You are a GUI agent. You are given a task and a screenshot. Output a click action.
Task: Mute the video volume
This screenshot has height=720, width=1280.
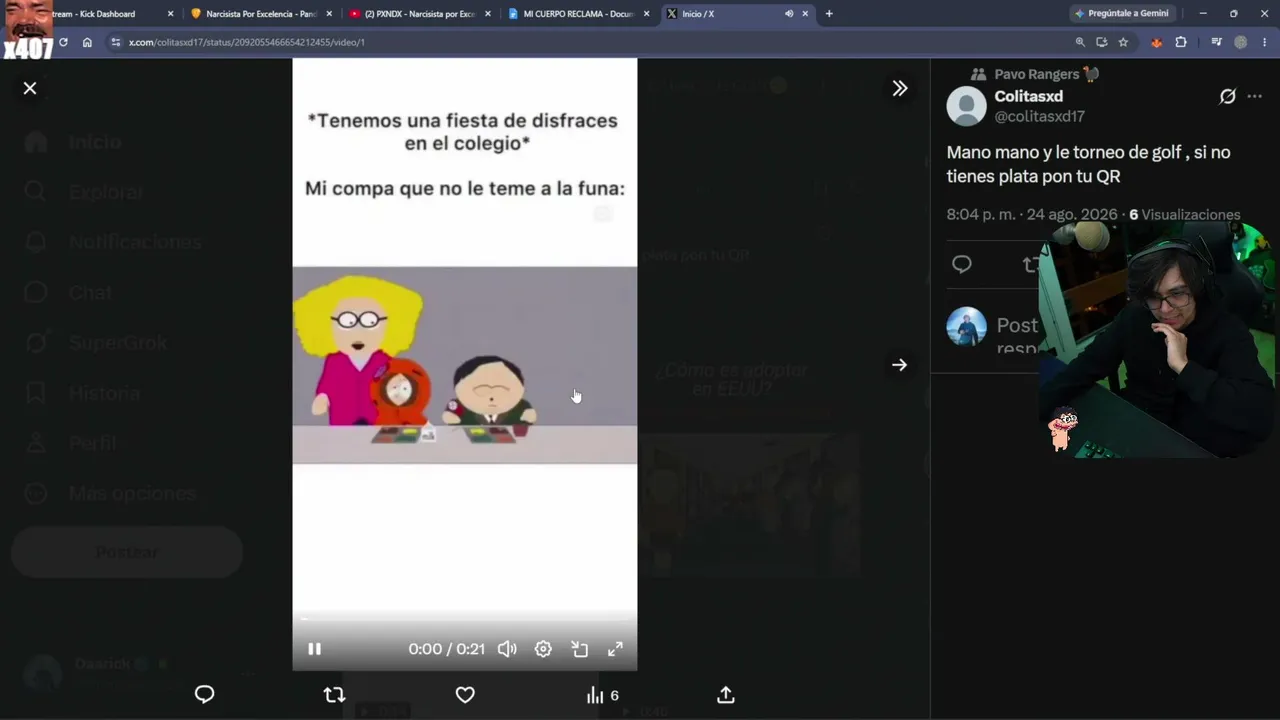coord(507,649)
